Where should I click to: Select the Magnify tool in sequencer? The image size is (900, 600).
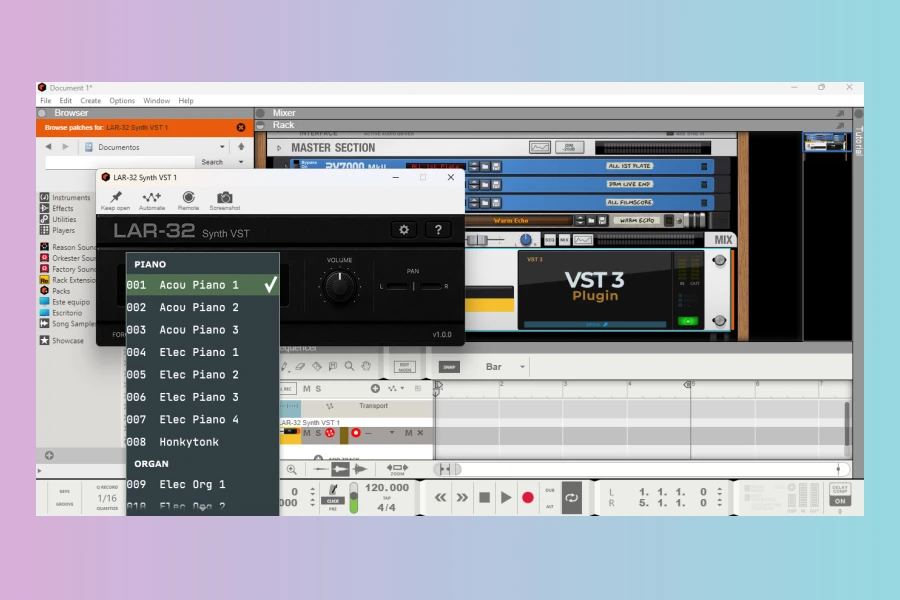coord(349,366)
